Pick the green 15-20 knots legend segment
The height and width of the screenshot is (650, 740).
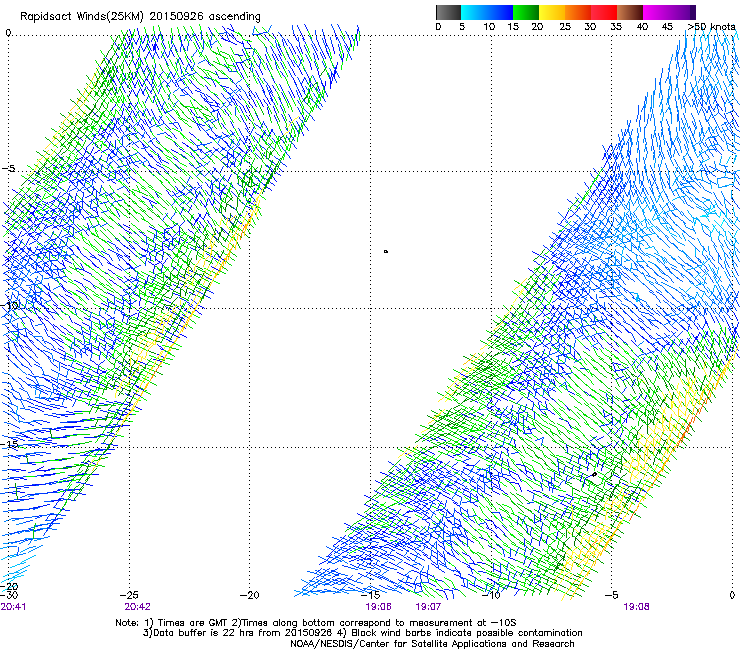(x=526, y=12)
